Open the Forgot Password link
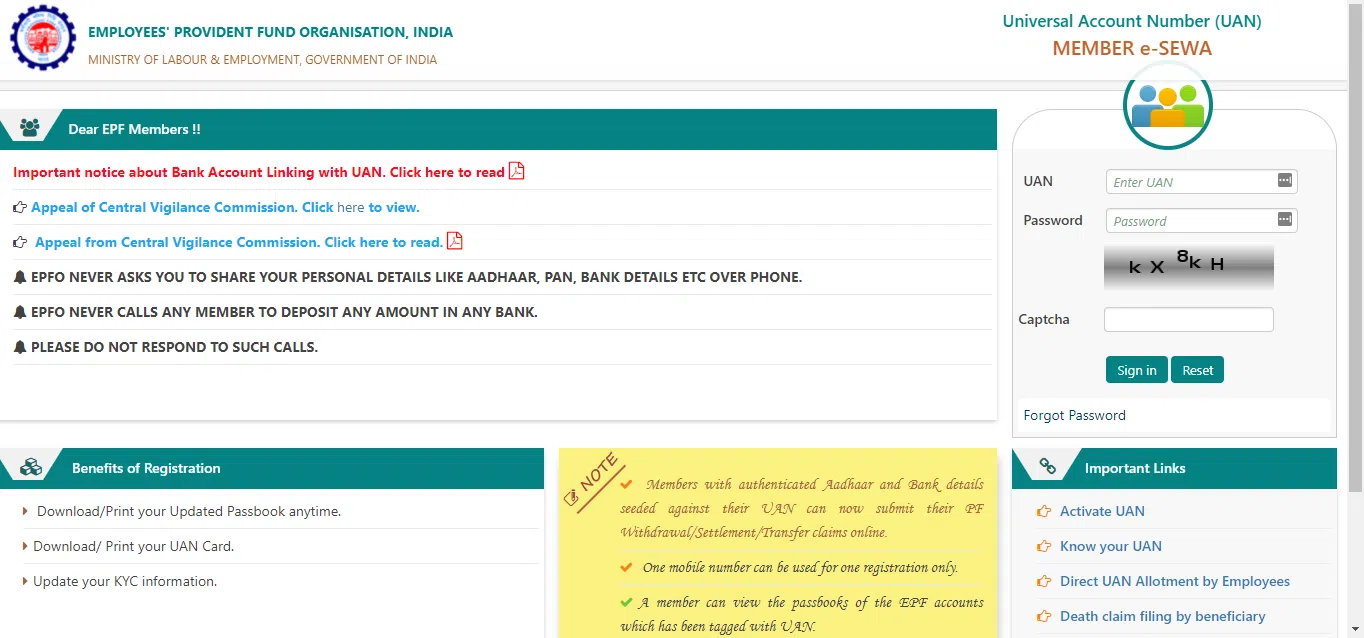Viewport: 1364px width, 638px height. click(x=1074, y=415)
